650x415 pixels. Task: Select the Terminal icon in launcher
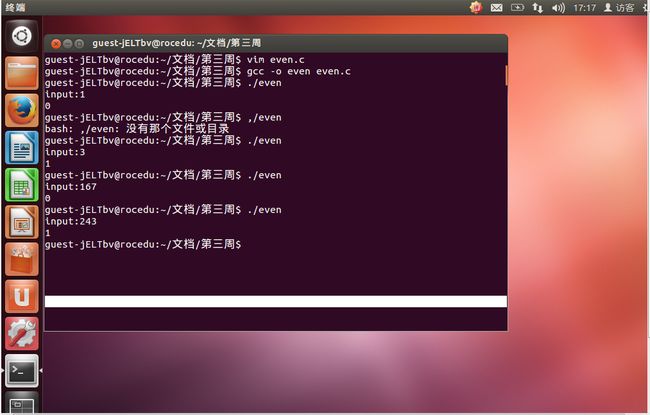point(22,371)
